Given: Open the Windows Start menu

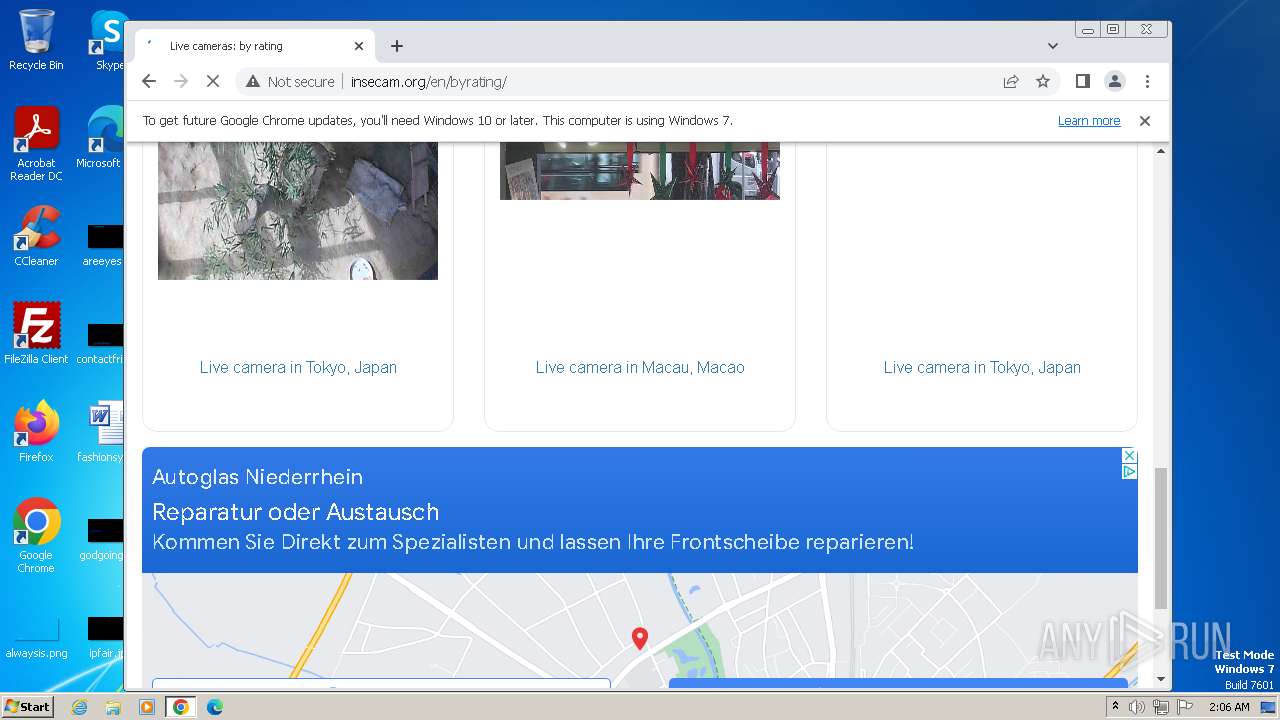Looking at the screenshot, I should pos(27,707).
